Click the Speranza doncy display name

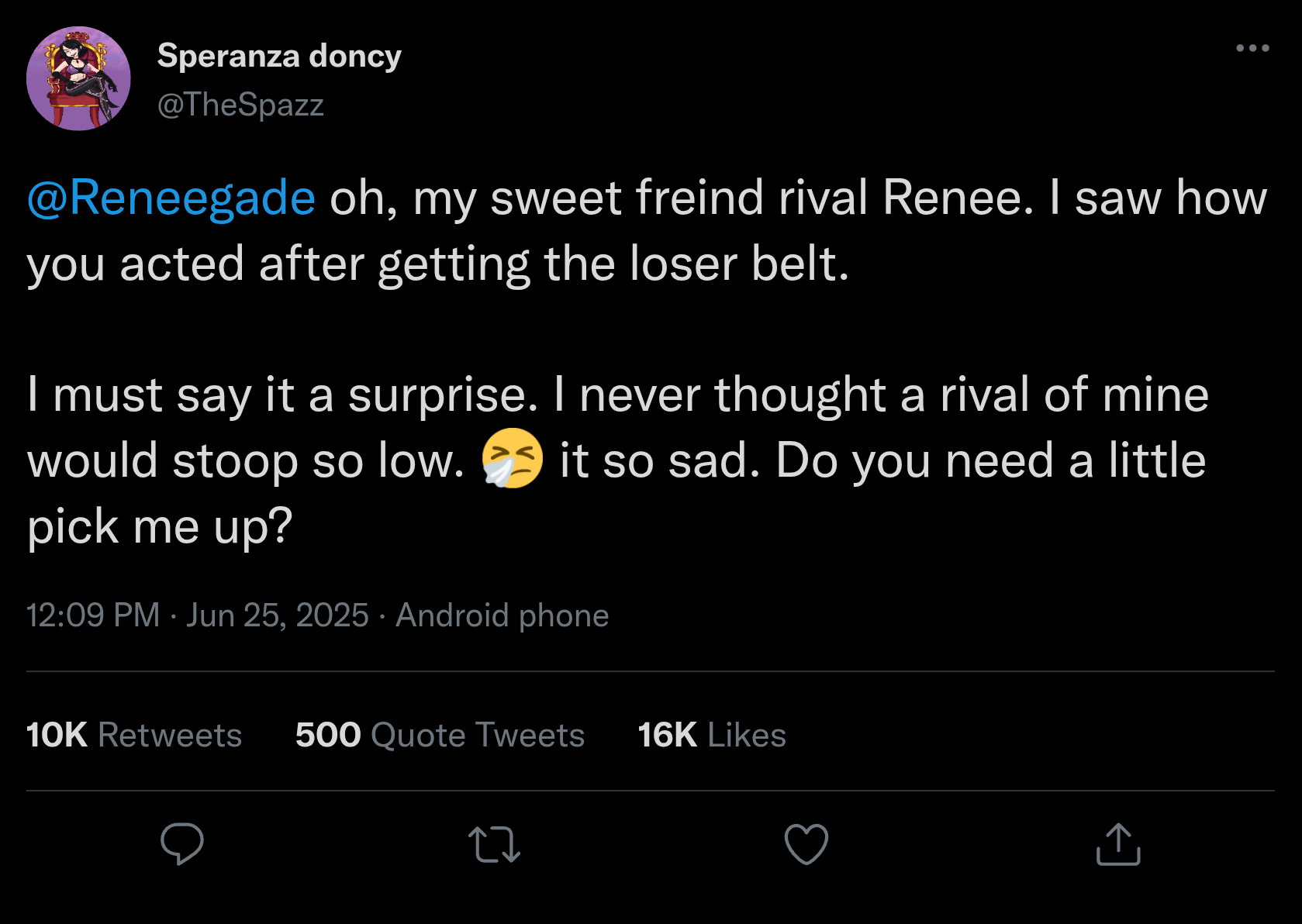tap(279, 56)
